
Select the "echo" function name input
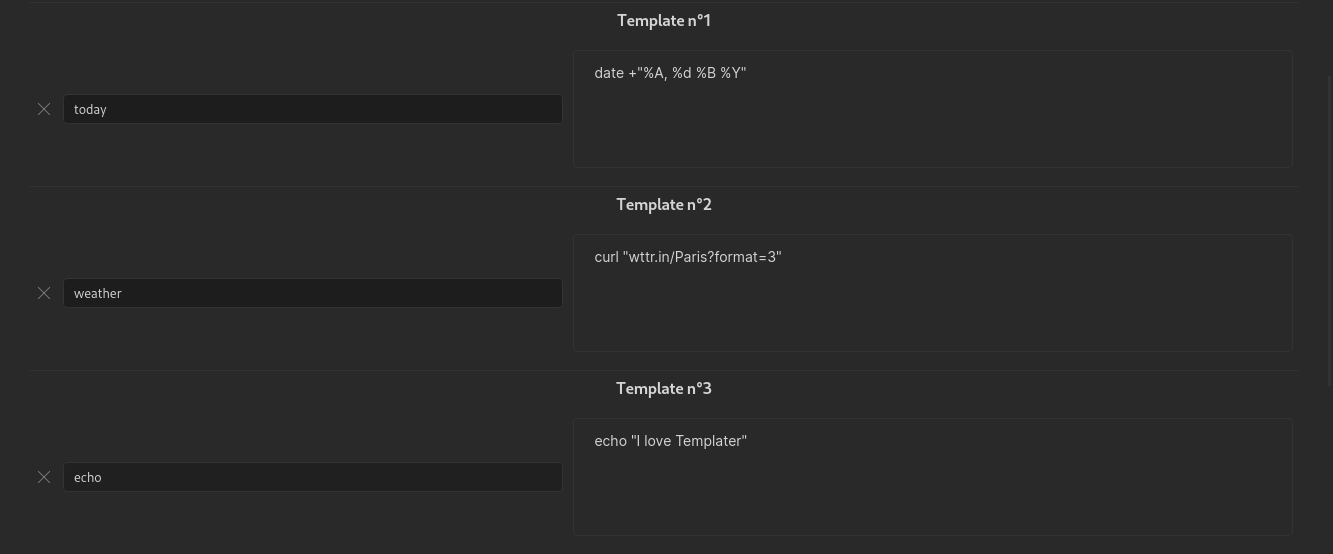[312, 477]
